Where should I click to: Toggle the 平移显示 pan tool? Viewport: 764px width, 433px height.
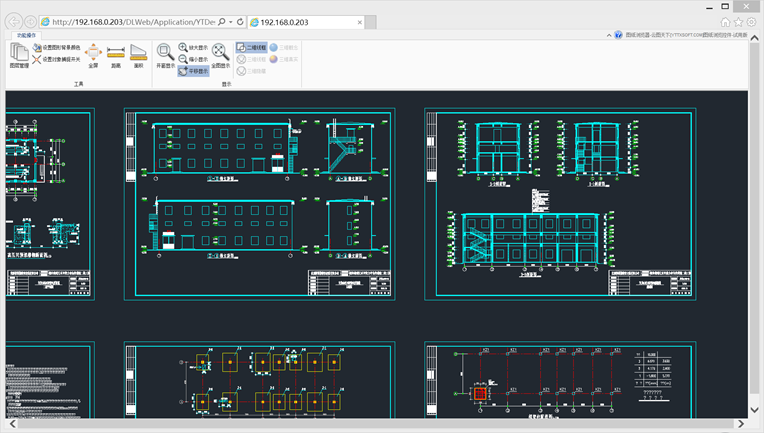194,71
